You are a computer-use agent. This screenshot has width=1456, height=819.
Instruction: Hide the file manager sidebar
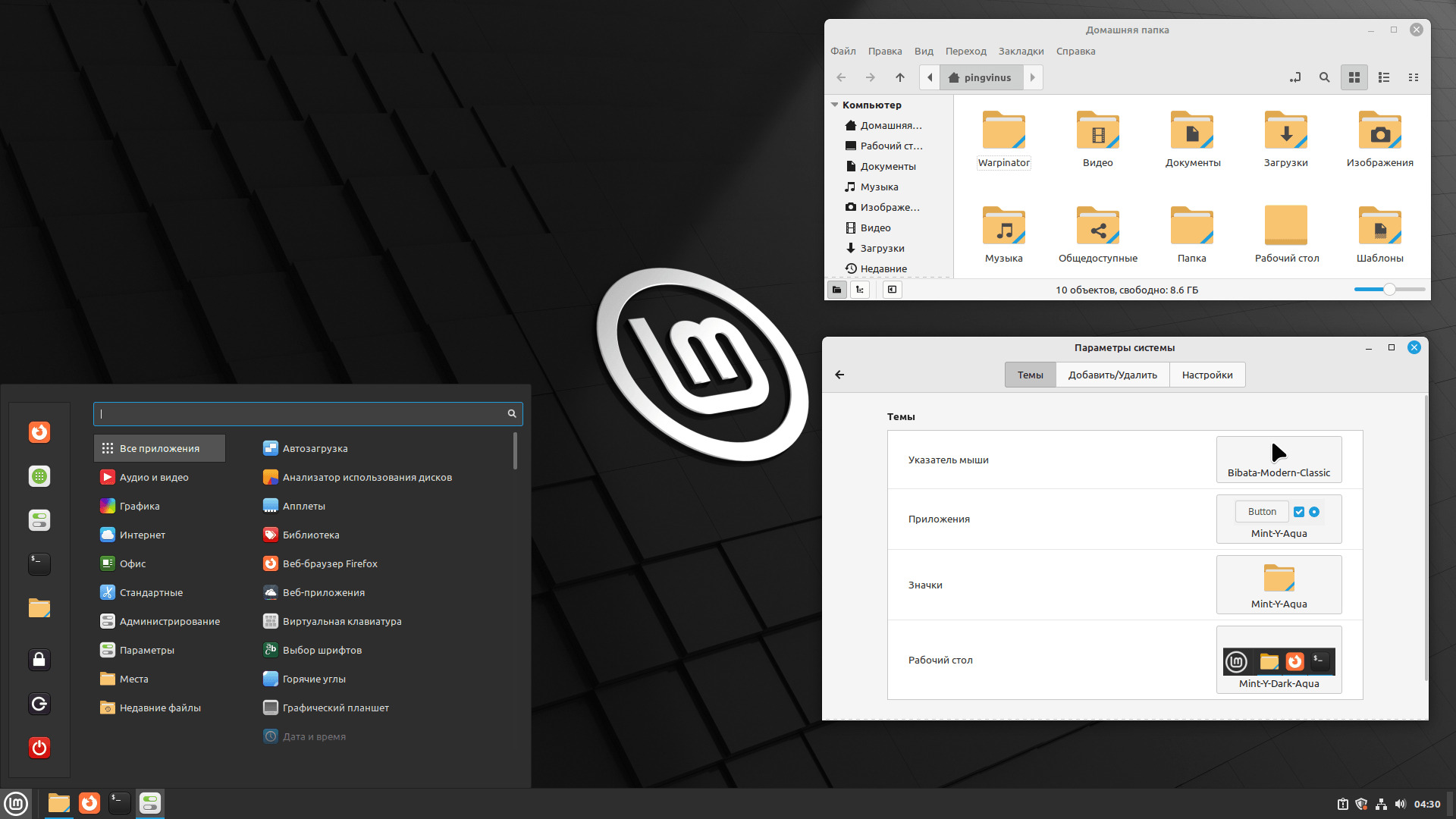pyautogui.click(x=892, y=290)
